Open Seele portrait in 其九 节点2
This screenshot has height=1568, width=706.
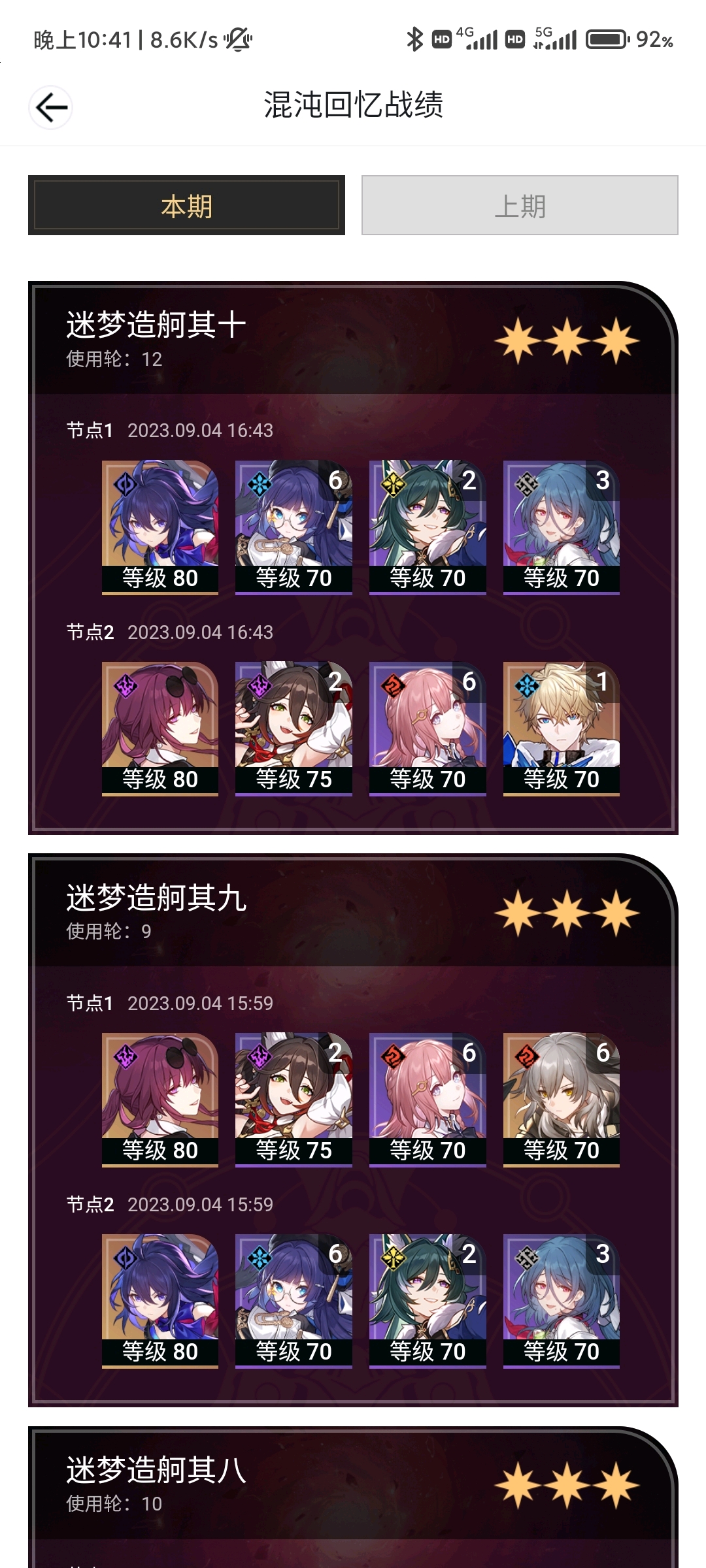click(160, 1301)
